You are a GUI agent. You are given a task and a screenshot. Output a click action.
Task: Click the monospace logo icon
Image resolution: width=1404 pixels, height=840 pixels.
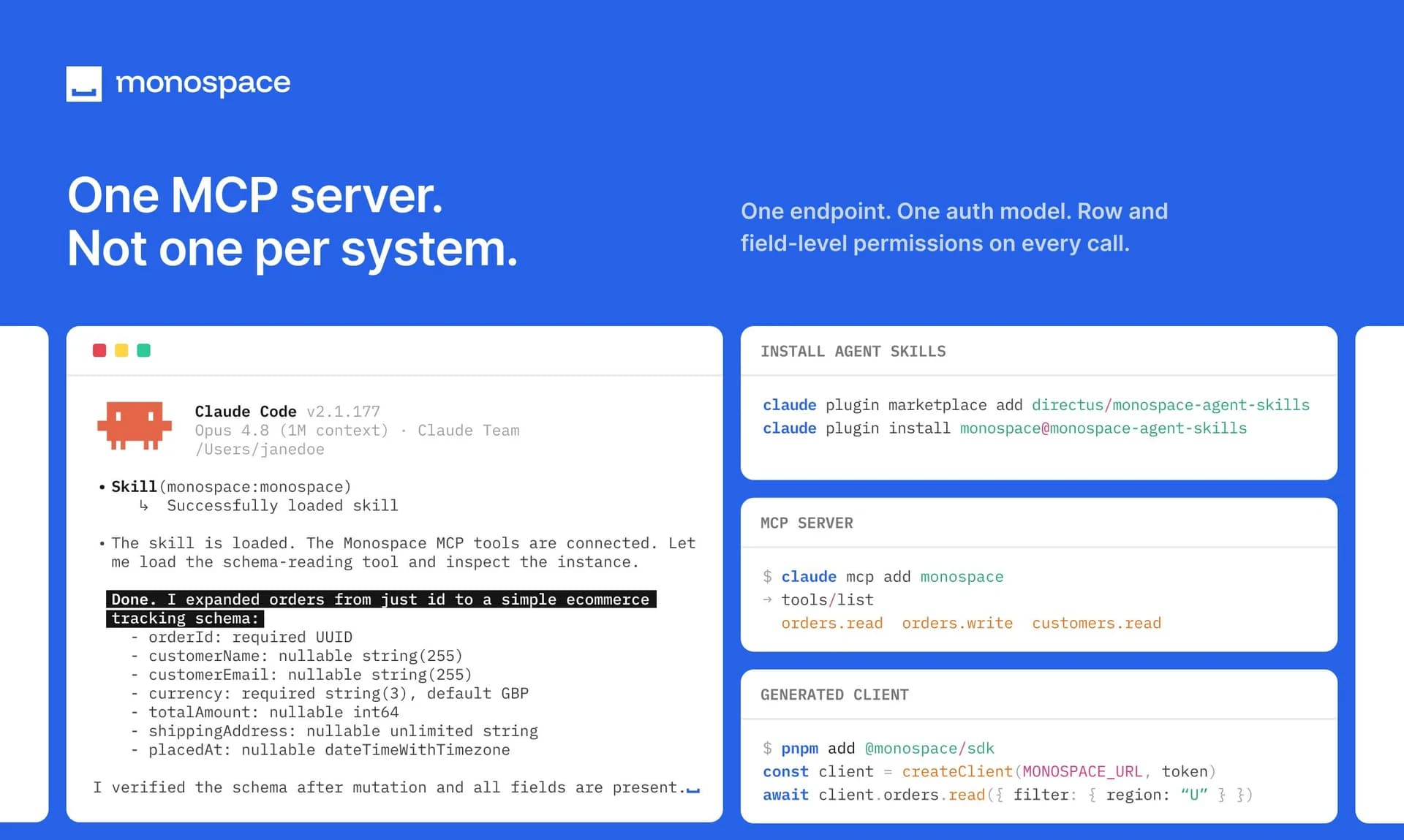point(83,84)
